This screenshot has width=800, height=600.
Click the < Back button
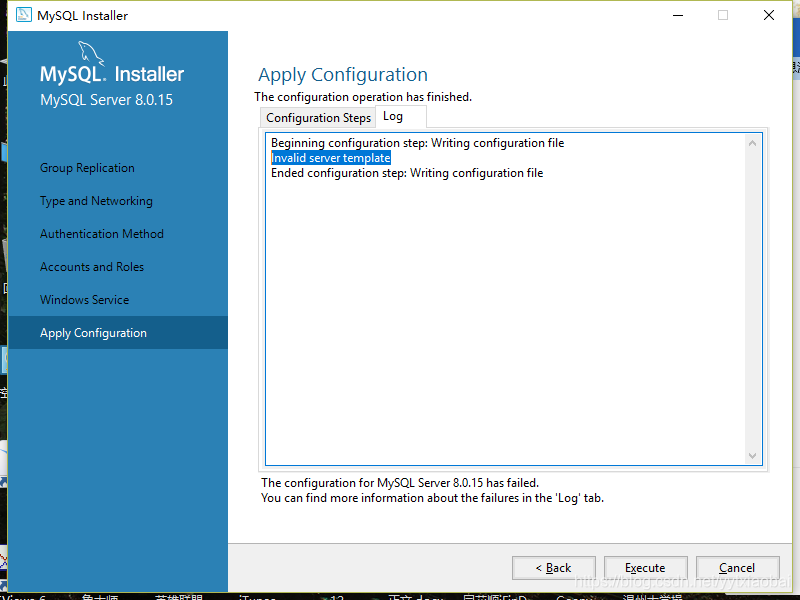tap(554, 568)
